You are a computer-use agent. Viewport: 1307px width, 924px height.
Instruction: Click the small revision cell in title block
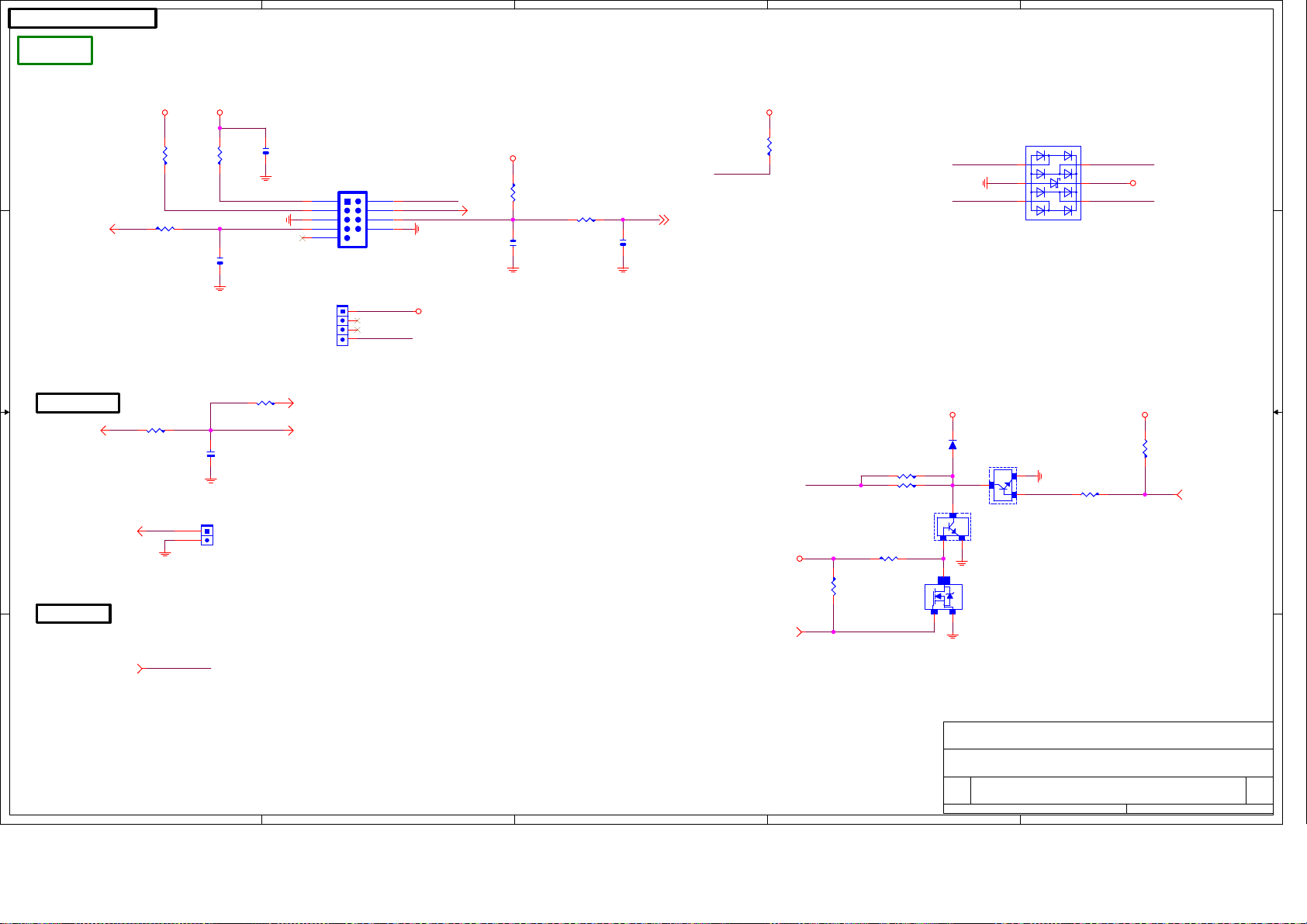click(1260, 790)
